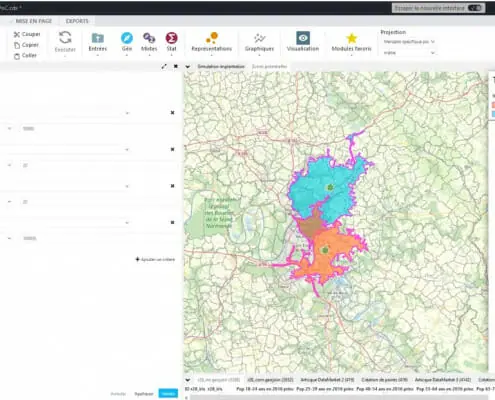Click the orange zone legend swatch
This screenshot has width=495, height=400.
(493, 105)
